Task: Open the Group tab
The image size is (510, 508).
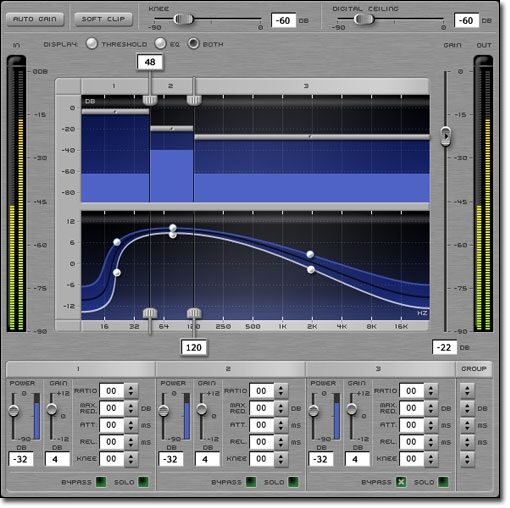Action: pyautogui.click(x=474, y=369)
